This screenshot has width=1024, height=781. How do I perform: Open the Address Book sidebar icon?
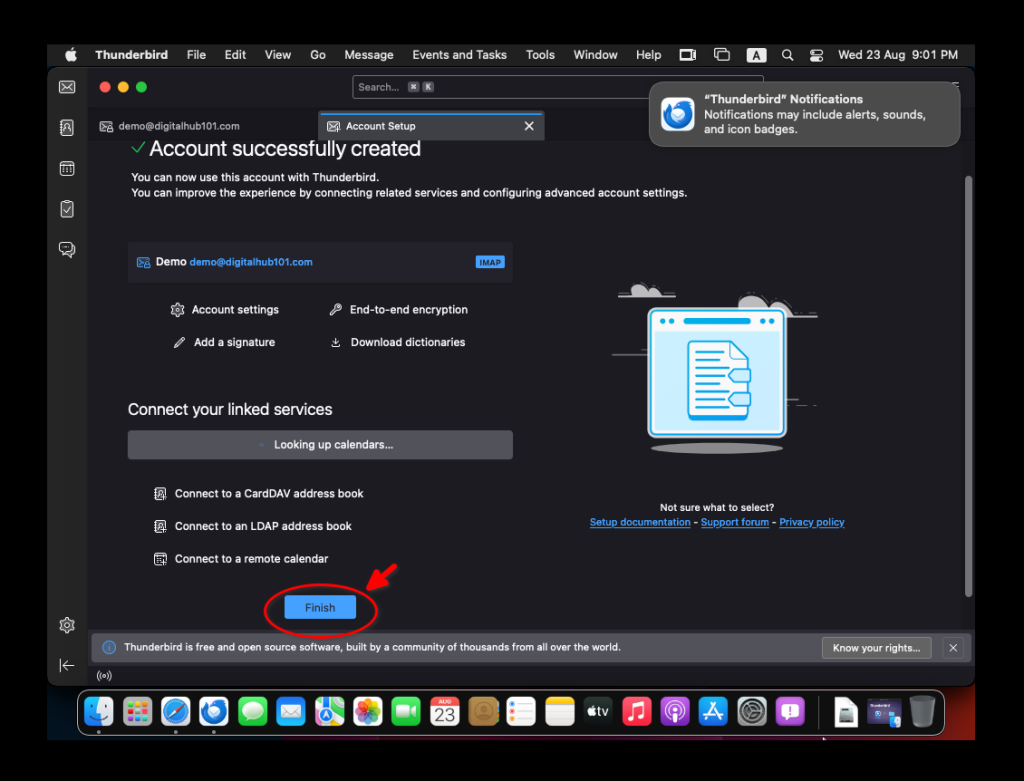[67, 127]
